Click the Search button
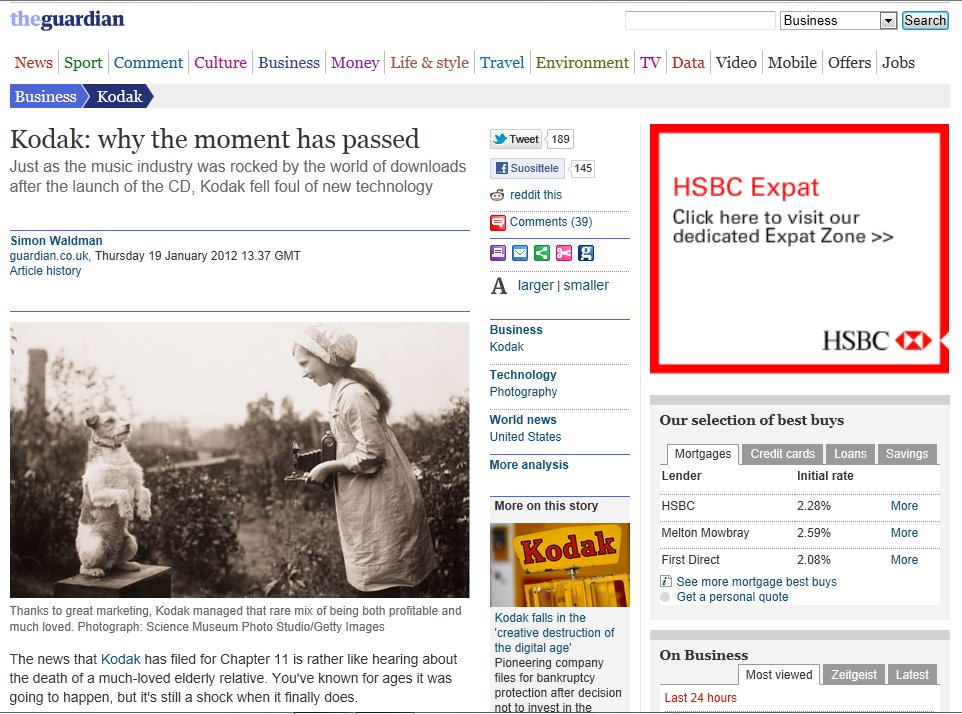Viewport: 962px width, 714px height. 925,20
